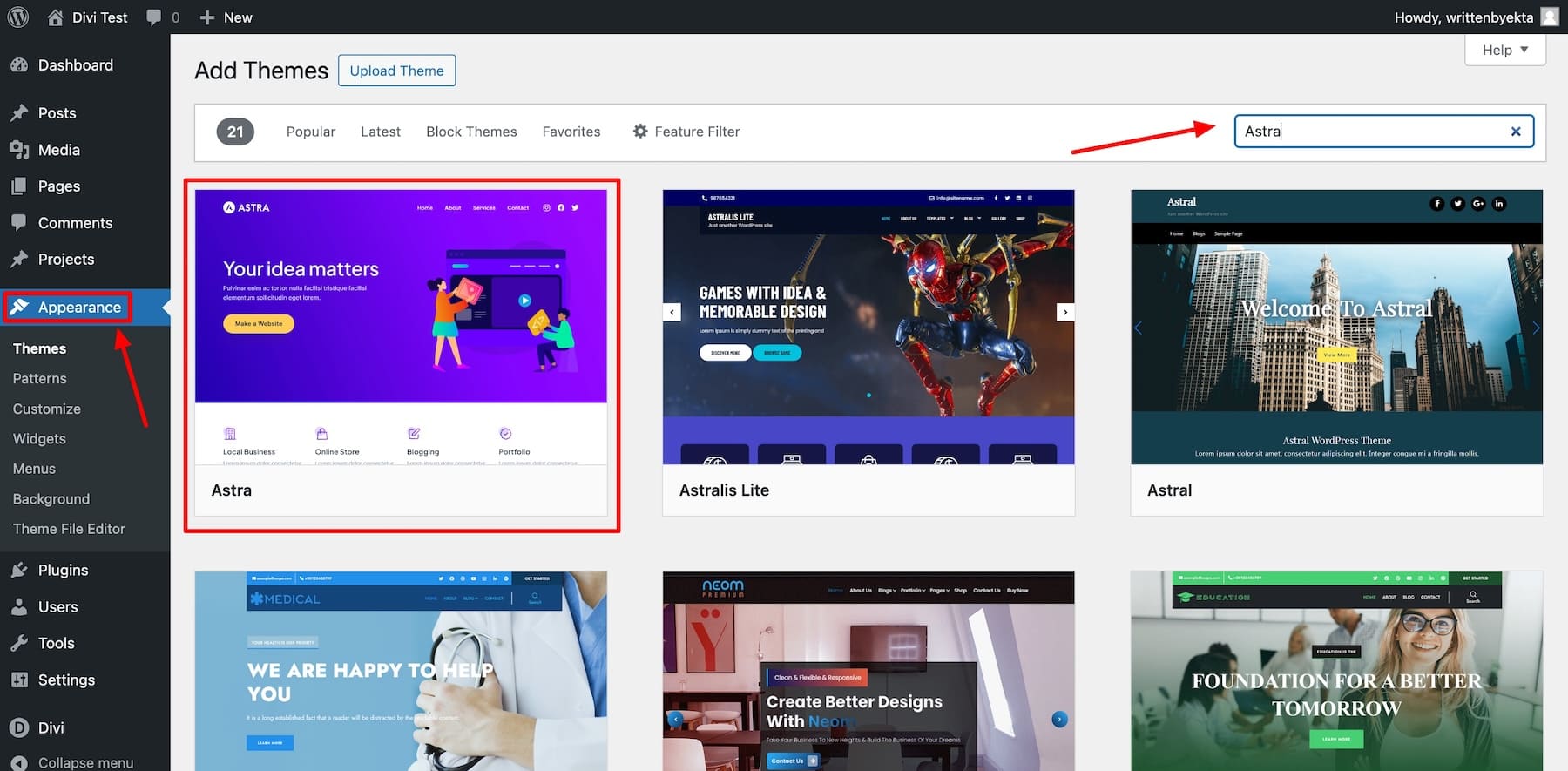
Task: Select the Popular themes tab
Action: (x=311, y=132)
